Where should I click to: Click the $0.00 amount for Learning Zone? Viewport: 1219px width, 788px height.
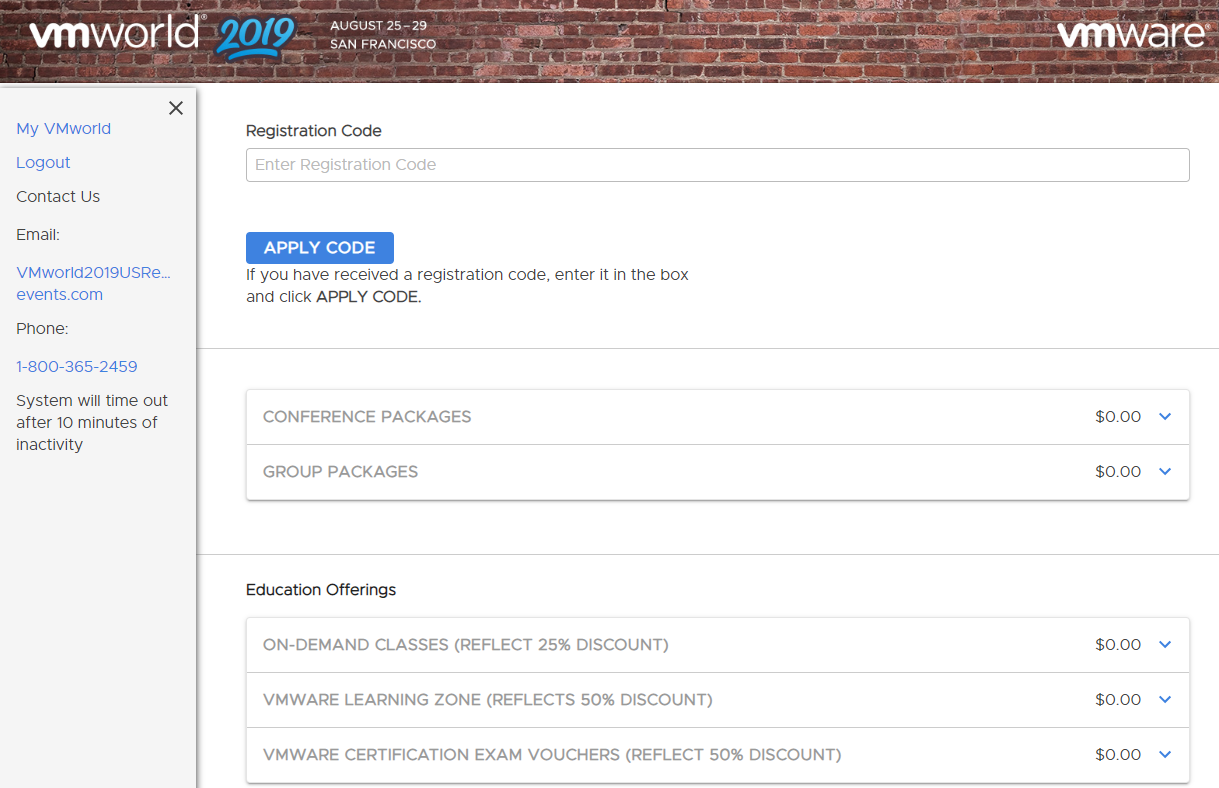pyautogui.click(x=1118, y=700)
